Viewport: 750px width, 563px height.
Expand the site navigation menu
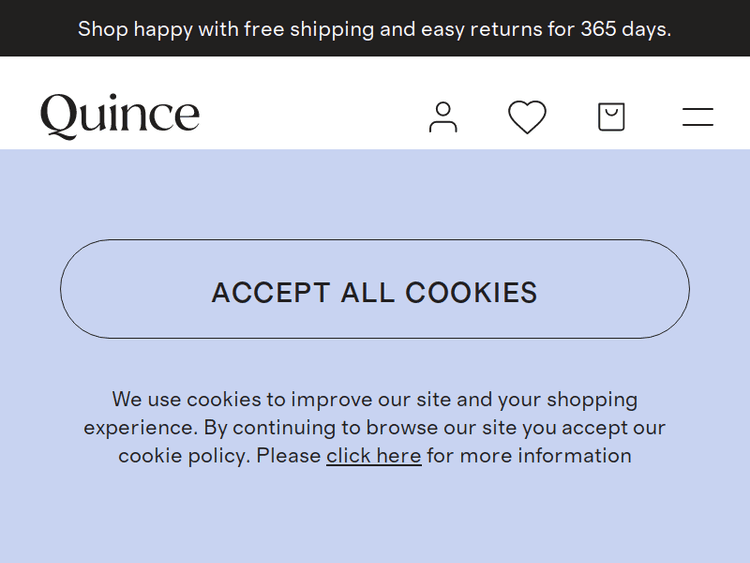pos(698,117)
